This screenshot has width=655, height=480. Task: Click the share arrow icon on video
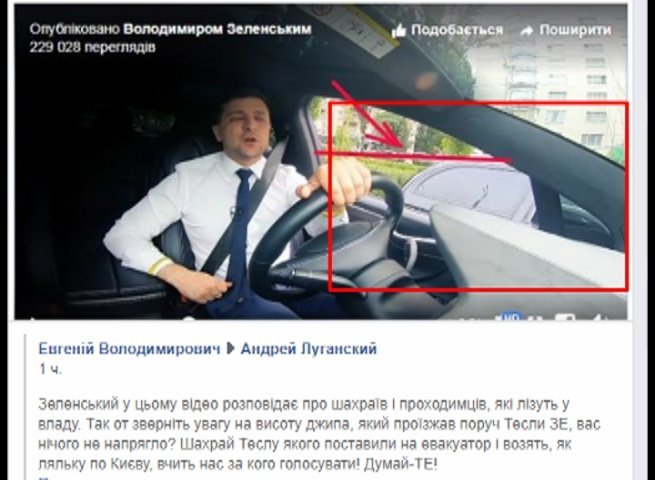(527, 30)
